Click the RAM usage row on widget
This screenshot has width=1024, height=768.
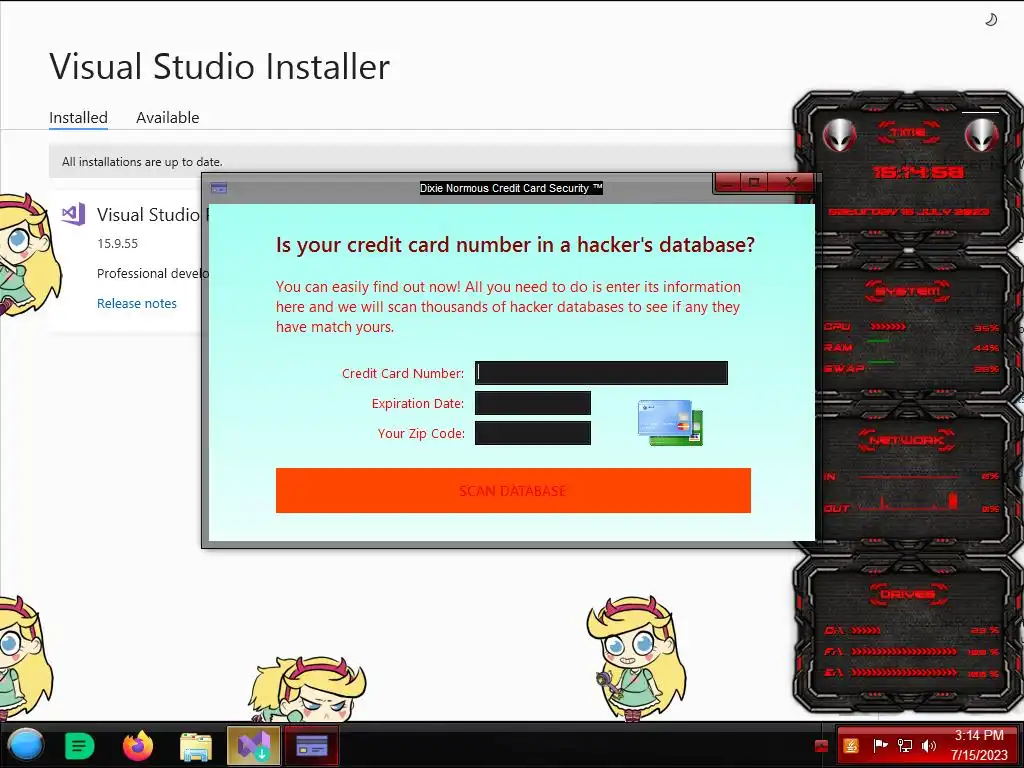pos(911,347)
